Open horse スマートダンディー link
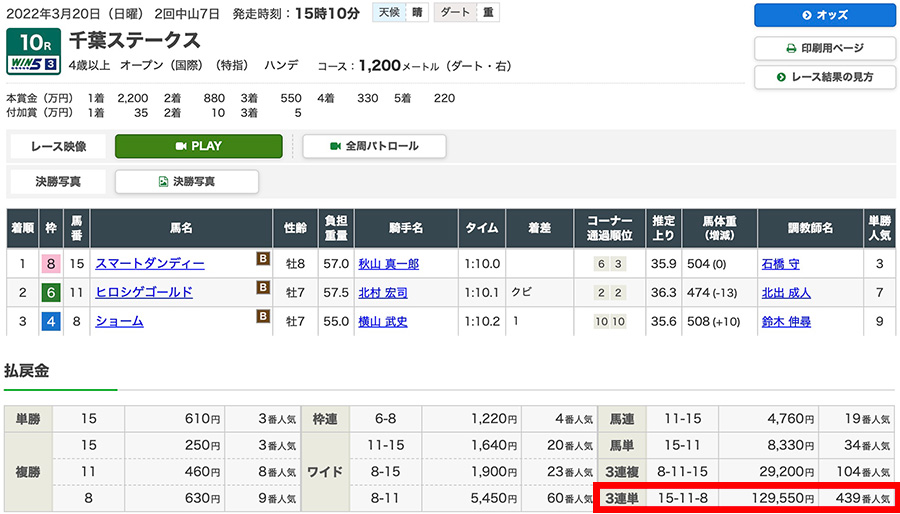The width and height of the screenshot is (900, 514). tap(150, 264)
